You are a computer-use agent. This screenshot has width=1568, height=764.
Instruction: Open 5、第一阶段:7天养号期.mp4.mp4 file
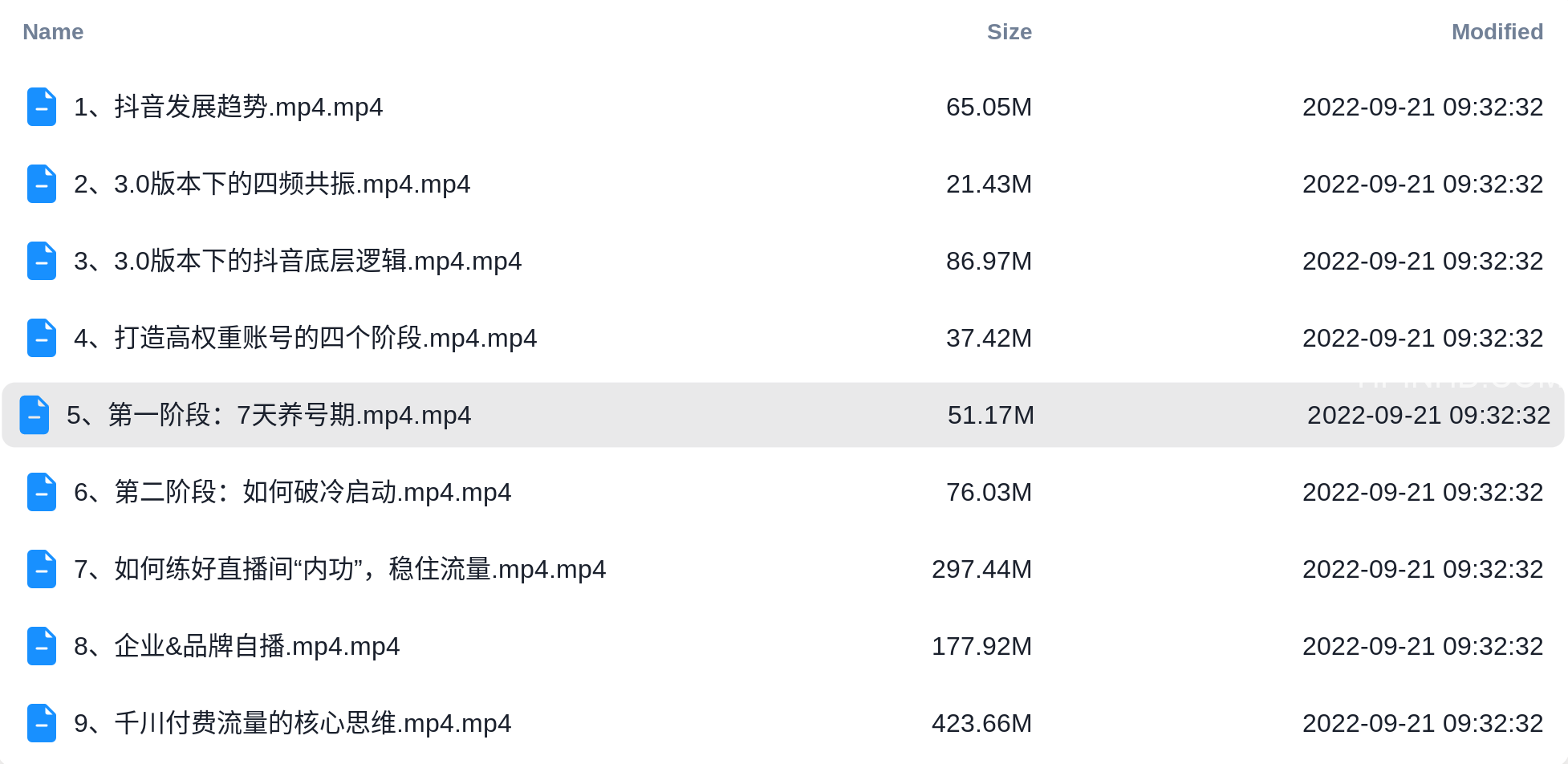(x=269, y=415)
